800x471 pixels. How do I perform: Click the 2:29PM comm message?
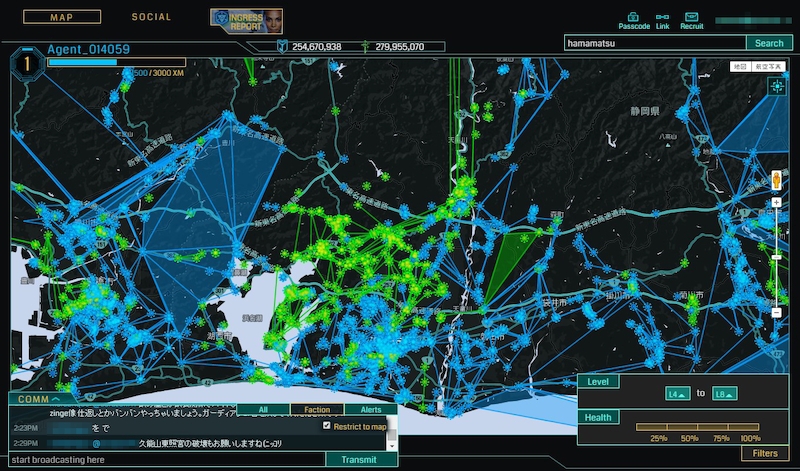(x=197, y=443)
